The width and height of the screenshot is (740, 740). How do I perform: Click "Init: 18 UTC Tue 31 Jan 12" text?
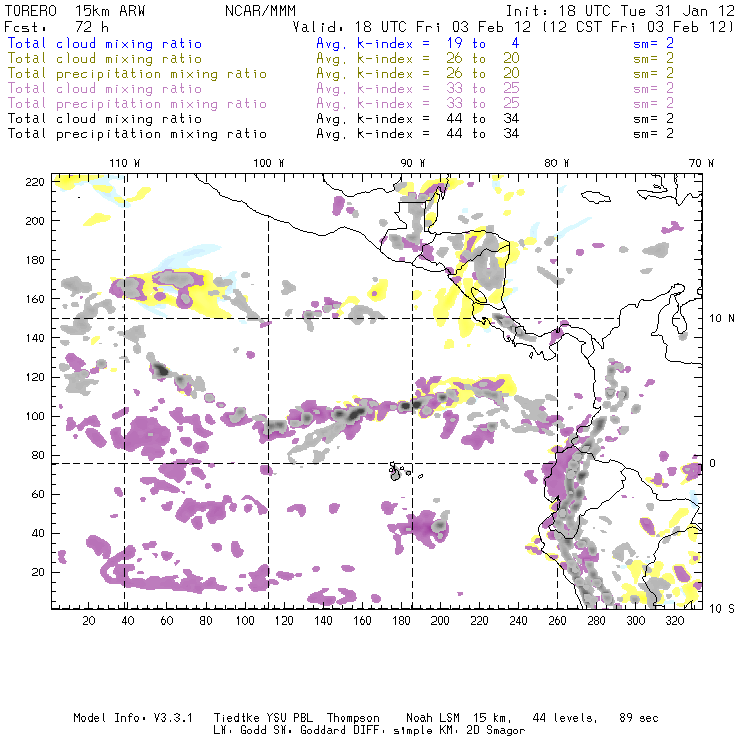point(620,11)
